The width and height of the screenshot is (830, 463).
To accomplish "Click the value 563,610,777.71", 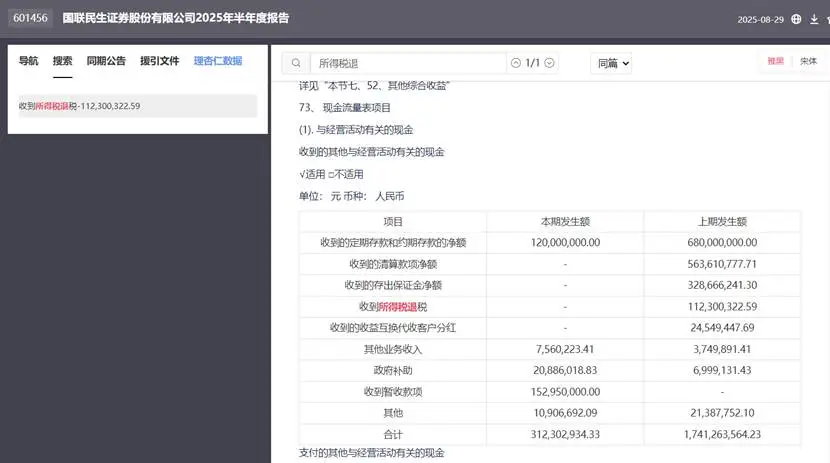I will [722, 264].
